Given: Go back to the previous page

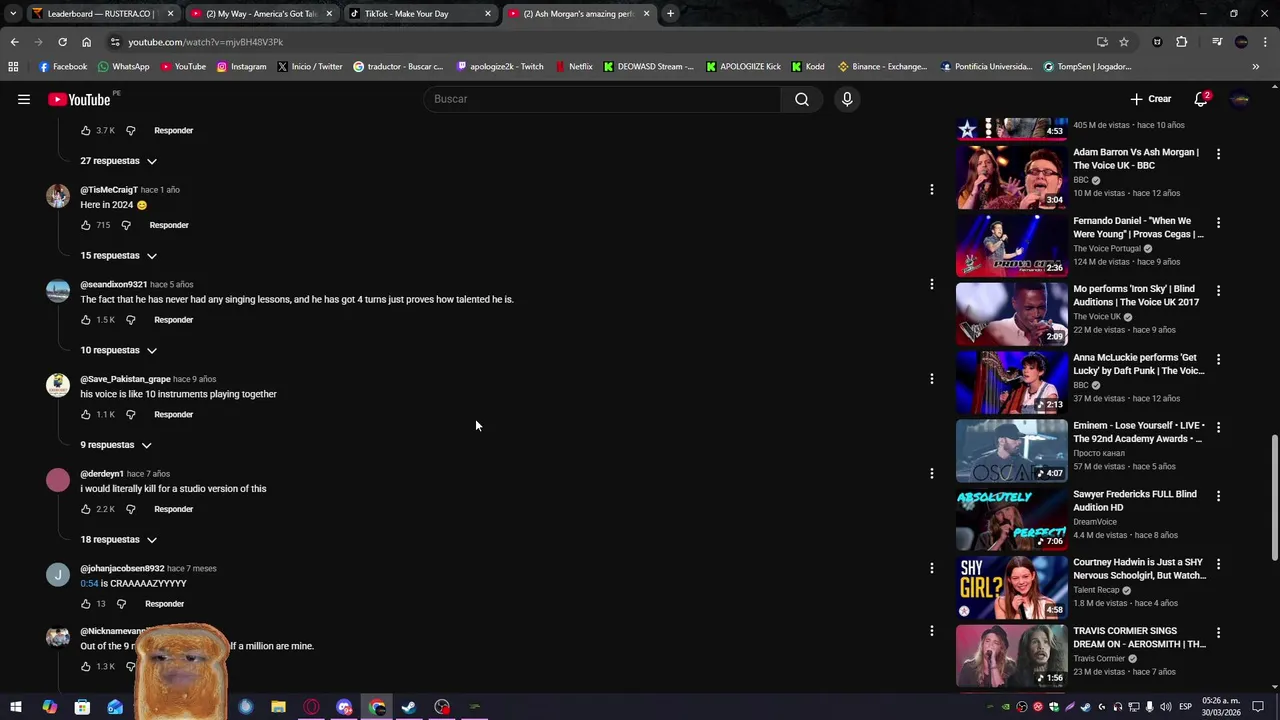Looking at the screenshot, I should (x=14, y=42).
